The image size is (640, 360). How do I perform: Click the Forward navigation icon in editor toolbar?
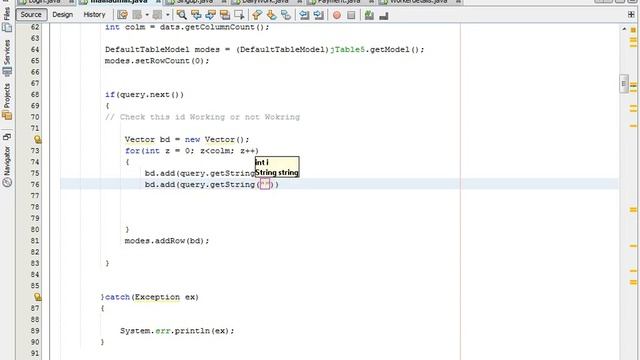[157, 15]
